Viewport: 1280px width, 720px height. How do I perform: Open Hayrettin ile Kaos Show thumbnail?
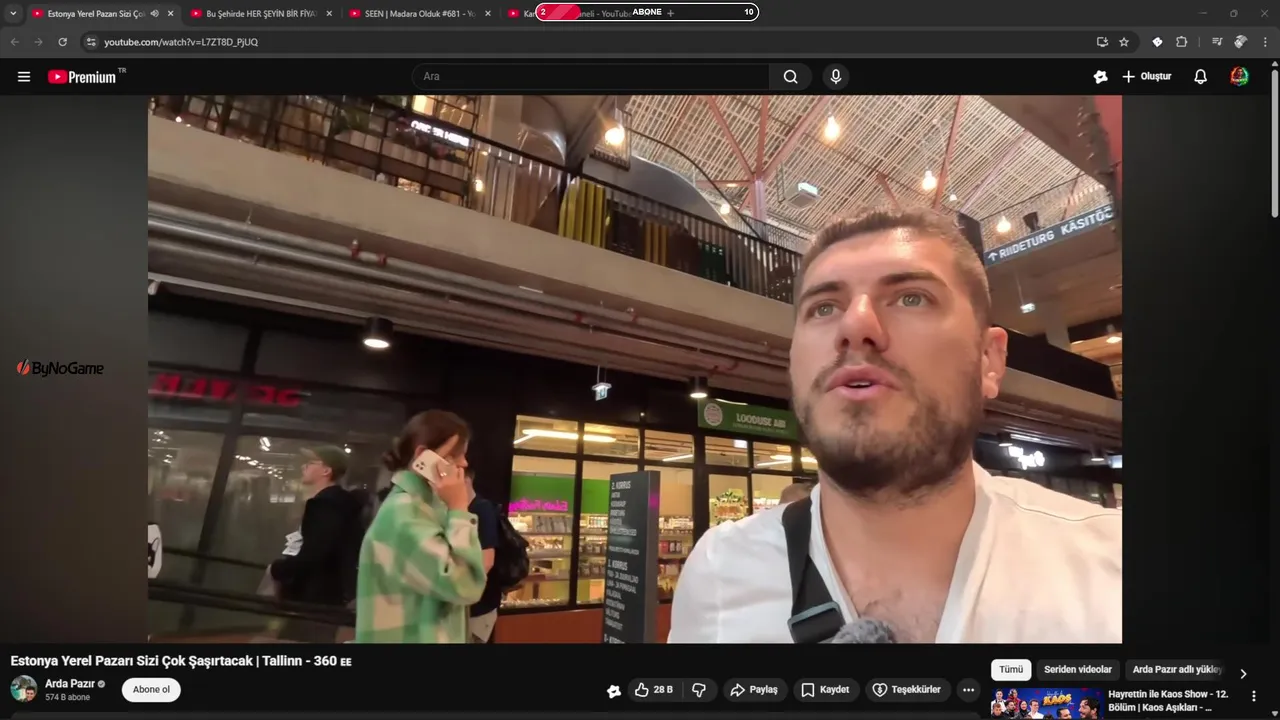point(1046,703)
